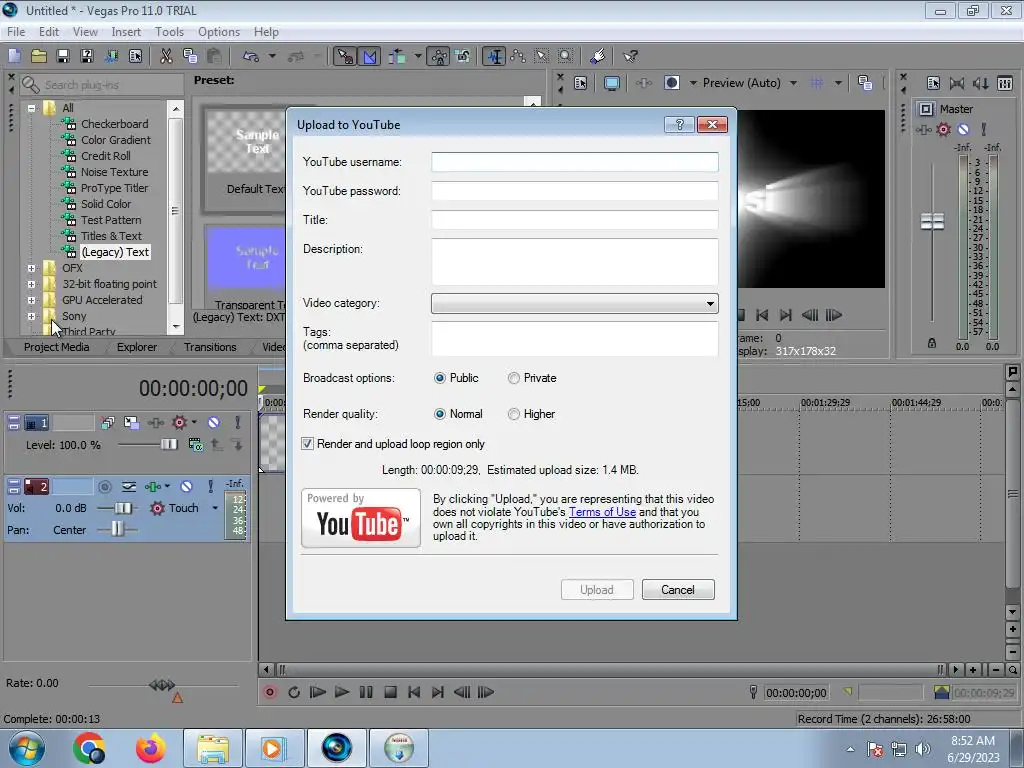Click the YouTube username field

[x=575, y=162]
